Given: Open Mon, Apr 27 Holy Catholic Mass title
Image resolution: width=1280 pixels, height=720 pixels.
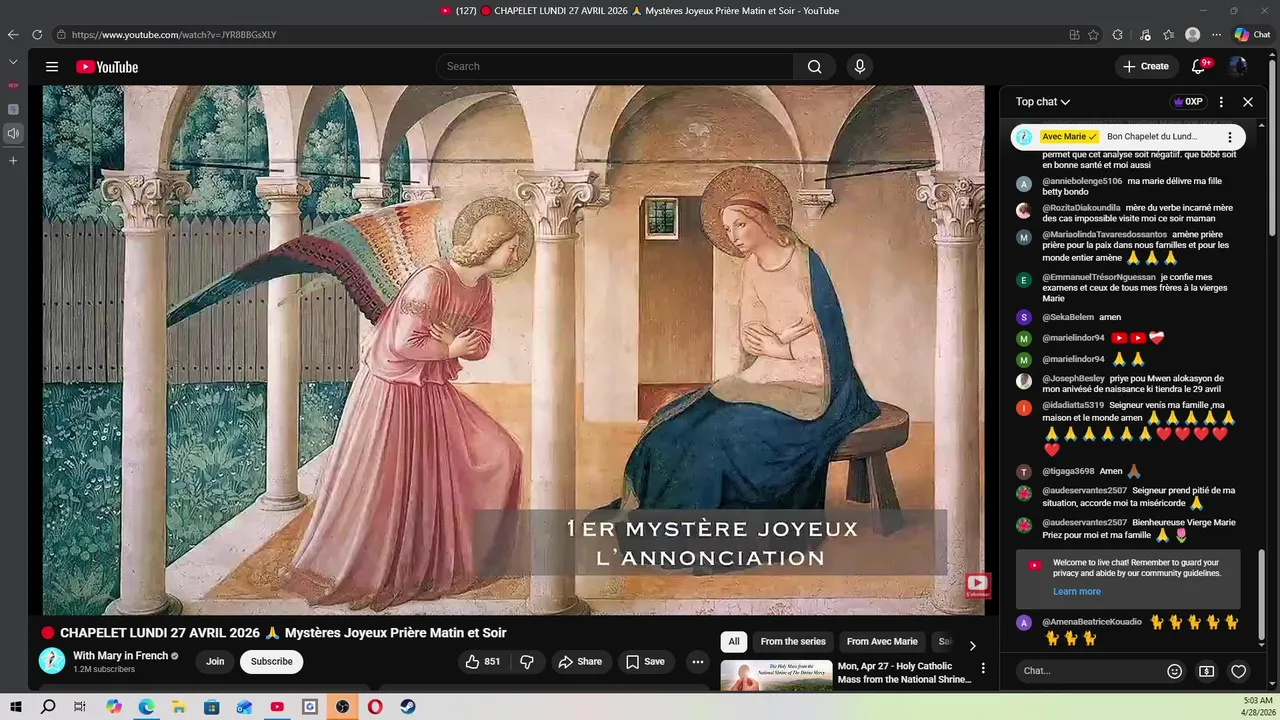Looking at the screenshot, I should 904,673.
